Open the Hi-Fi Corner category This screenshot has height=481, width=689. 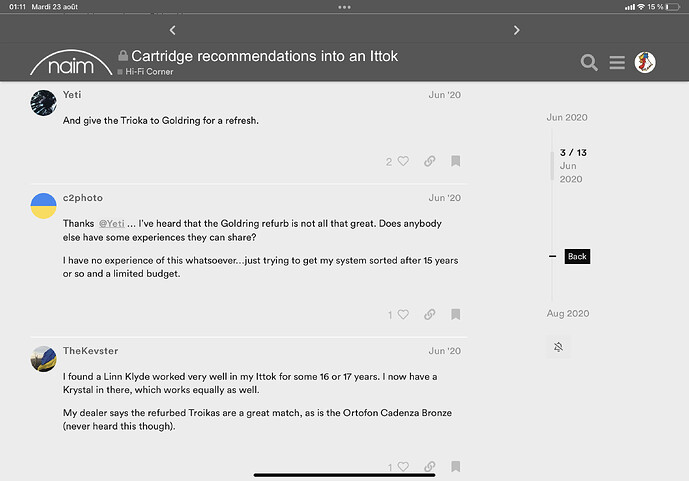tap(144, 73)
